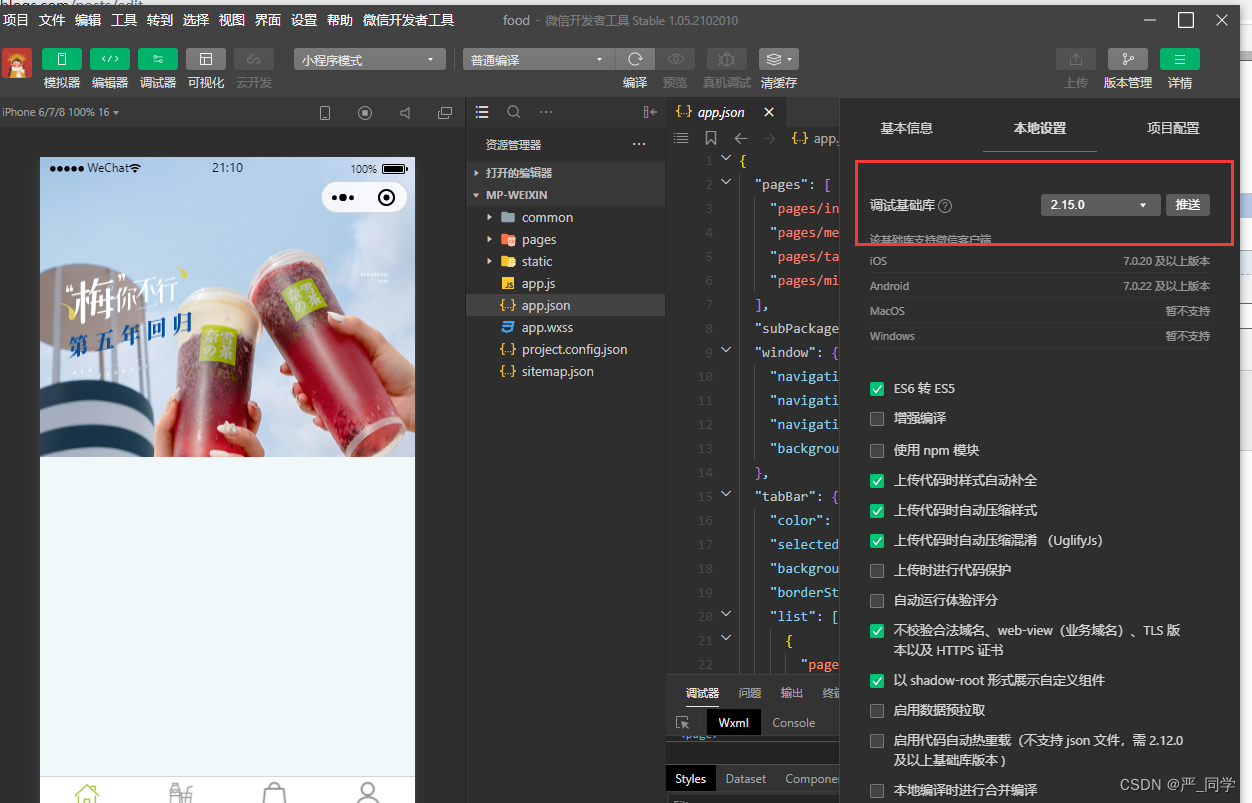Select the 编辑器 editor icon
Screen dimensions: 1252x803
tap(109, 58)
